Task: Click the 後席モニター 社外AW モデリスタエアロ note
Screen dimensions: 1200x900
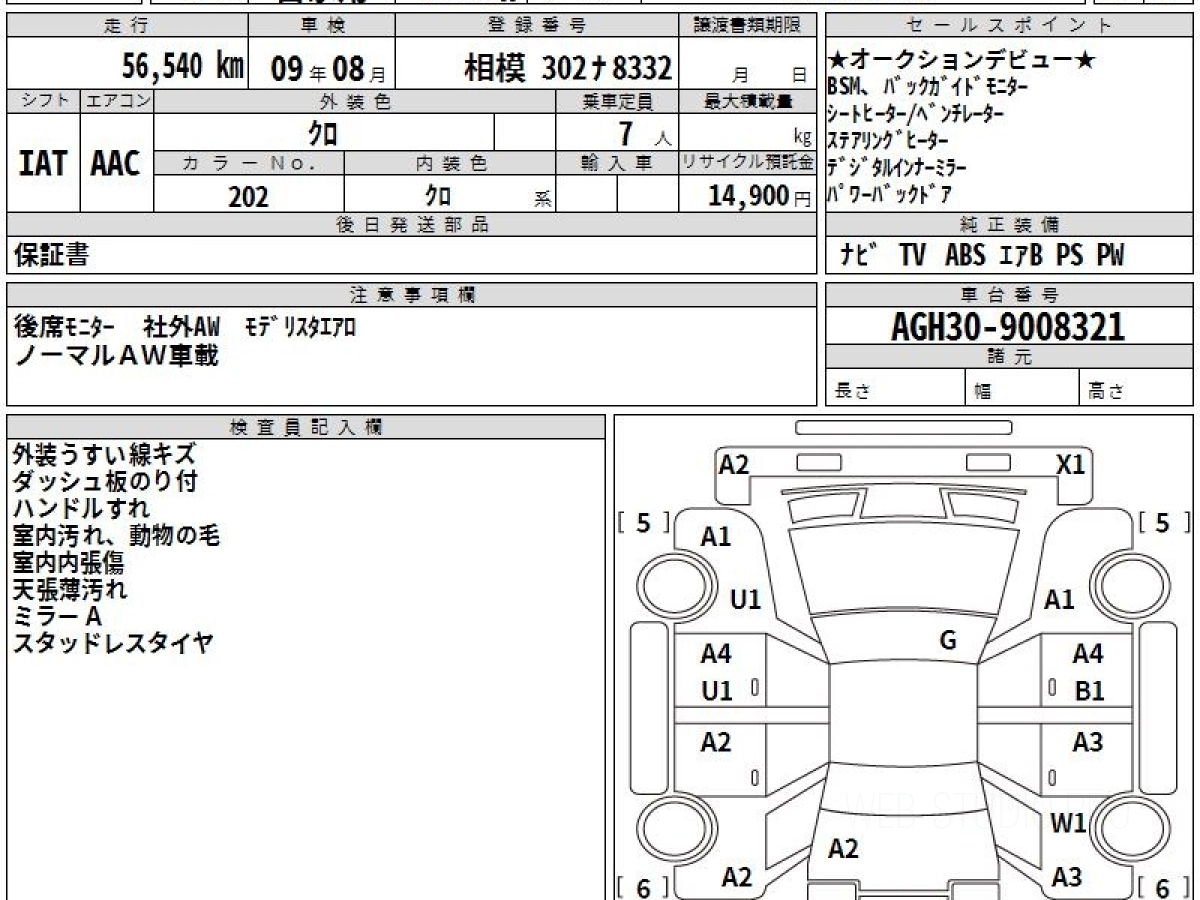Action: pyautogui.click(x=185, y=327)
